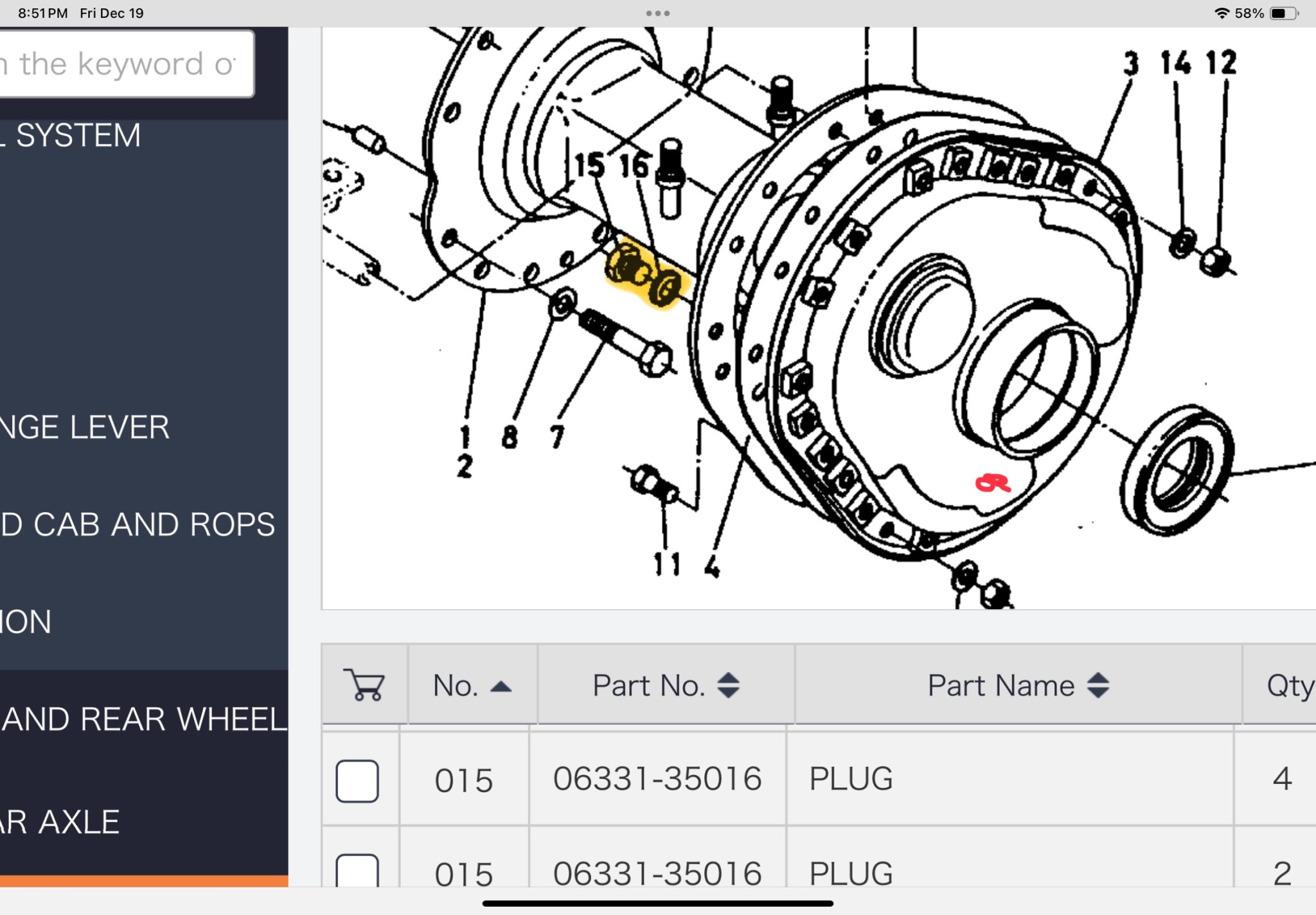The image size is (1316, 915).
Task: Check the first PLUG row checkbox
Action: pyautogui.click(x=357, y=780)
